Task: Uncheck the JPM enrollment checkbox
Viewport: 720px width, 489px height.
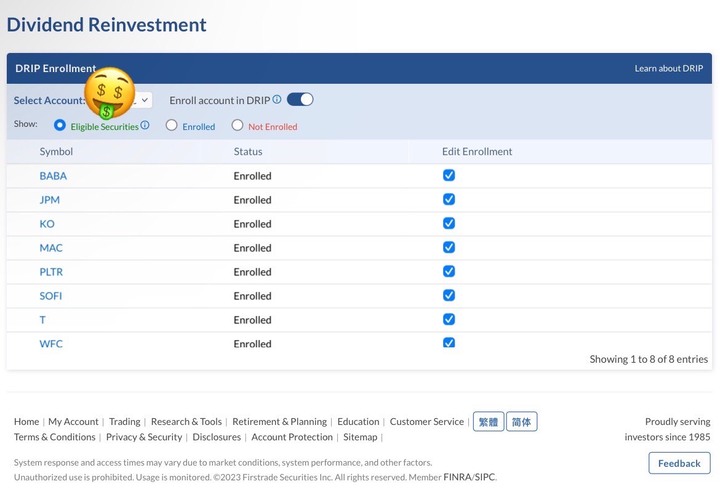Action: point(449,199)
